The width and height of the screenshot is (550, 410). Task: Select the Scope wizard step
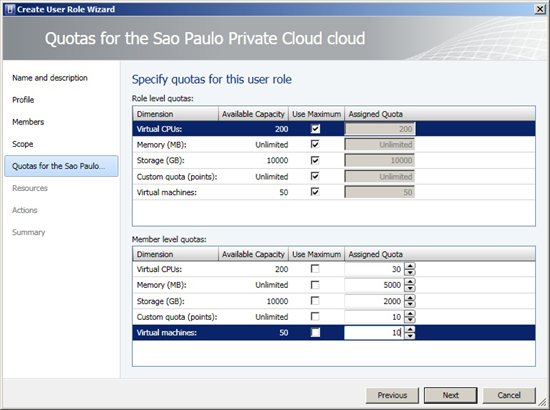point(22,144)
